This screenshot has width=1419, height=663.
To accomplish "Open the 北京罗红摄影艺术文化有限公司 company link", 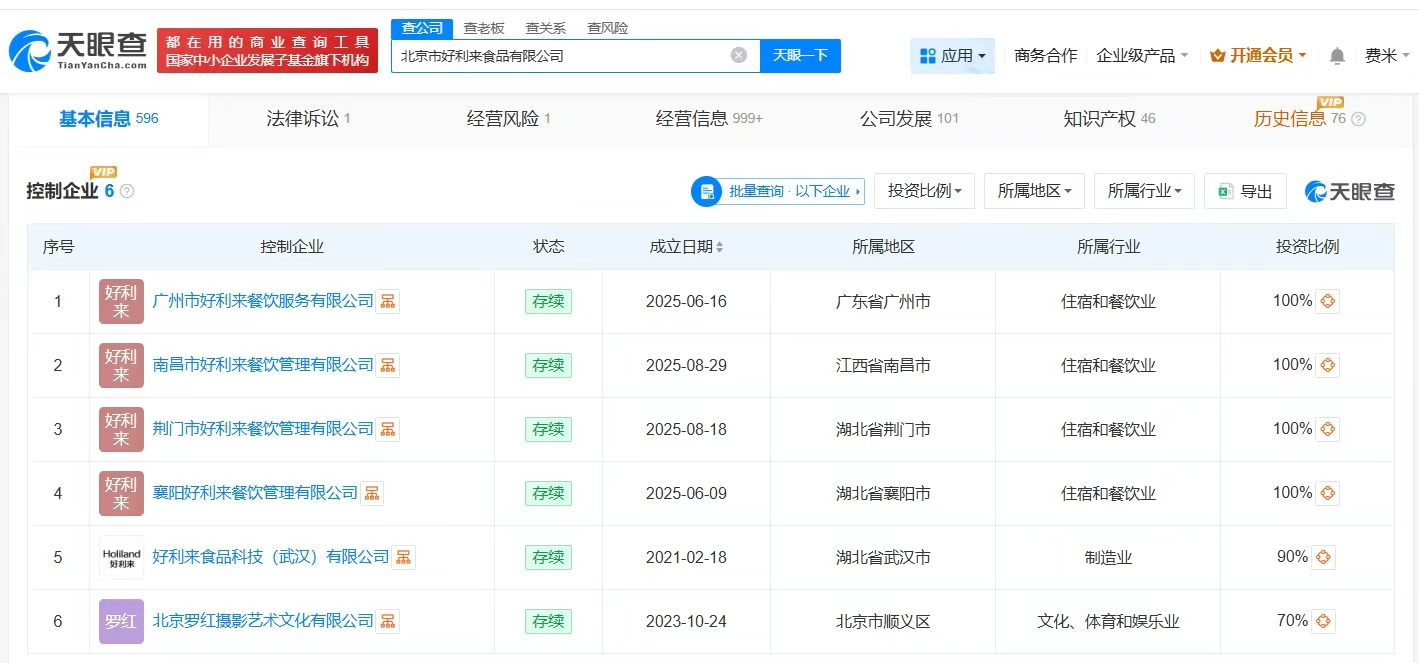I will coord(262,621).
